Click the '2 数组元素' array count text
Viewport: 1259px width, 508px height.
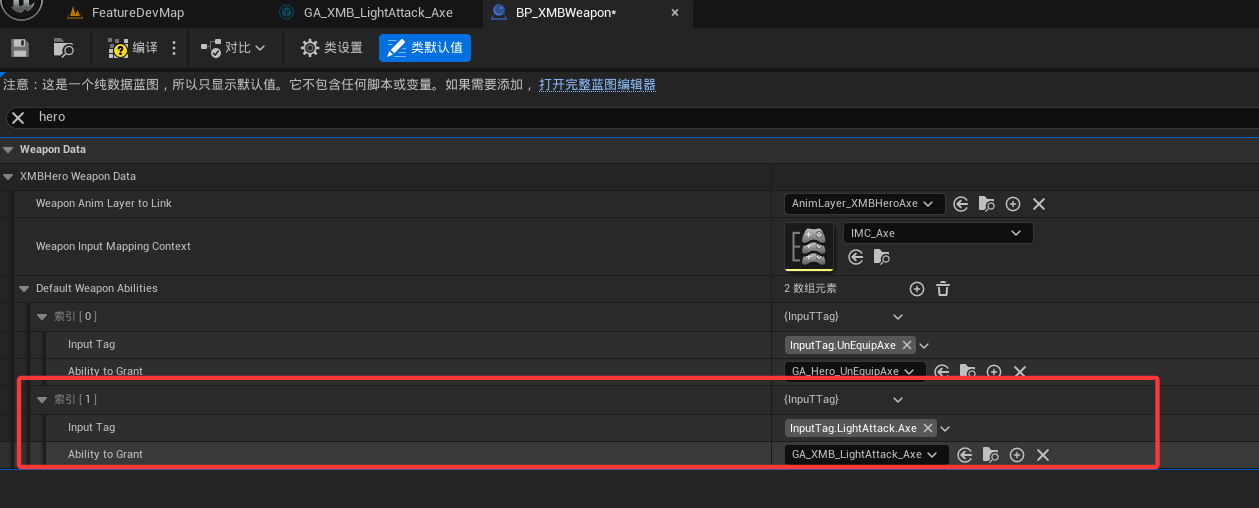click(x=810, y=288)
